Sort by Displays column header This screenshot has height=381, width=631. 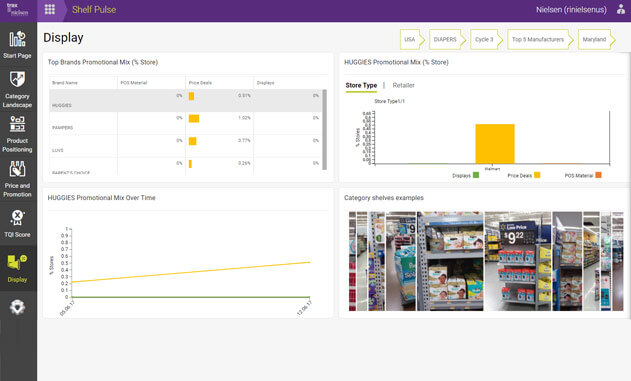[266, 82]
